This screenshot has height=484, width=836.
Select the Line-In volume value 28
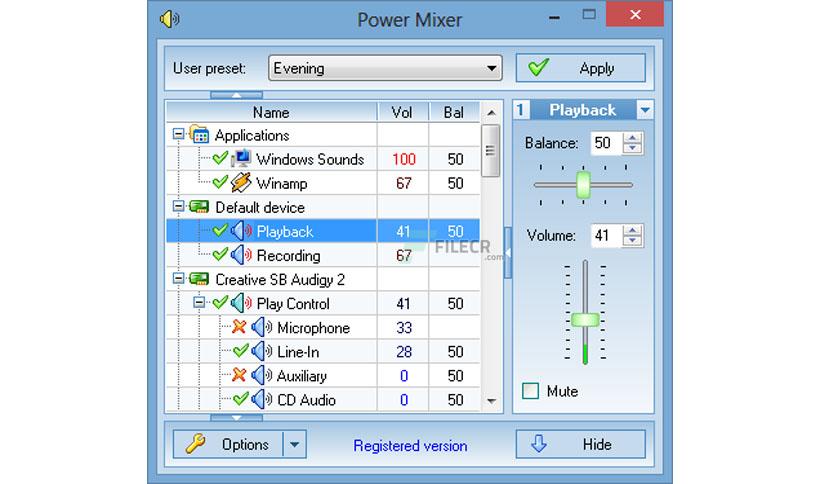pyautogui.click(x=404, y=351)
